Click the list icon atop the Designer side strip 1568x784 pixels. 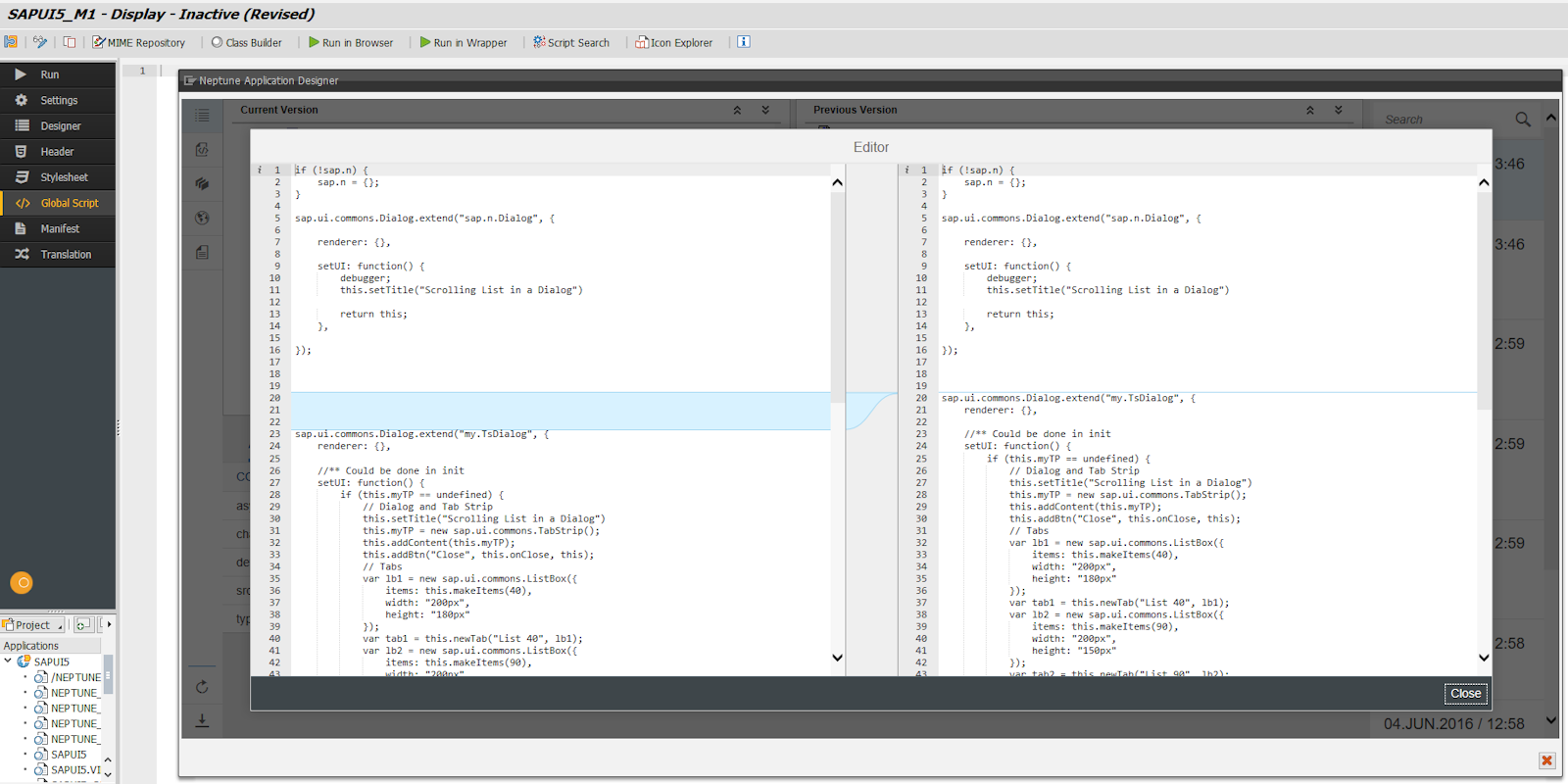click(202, 116)
